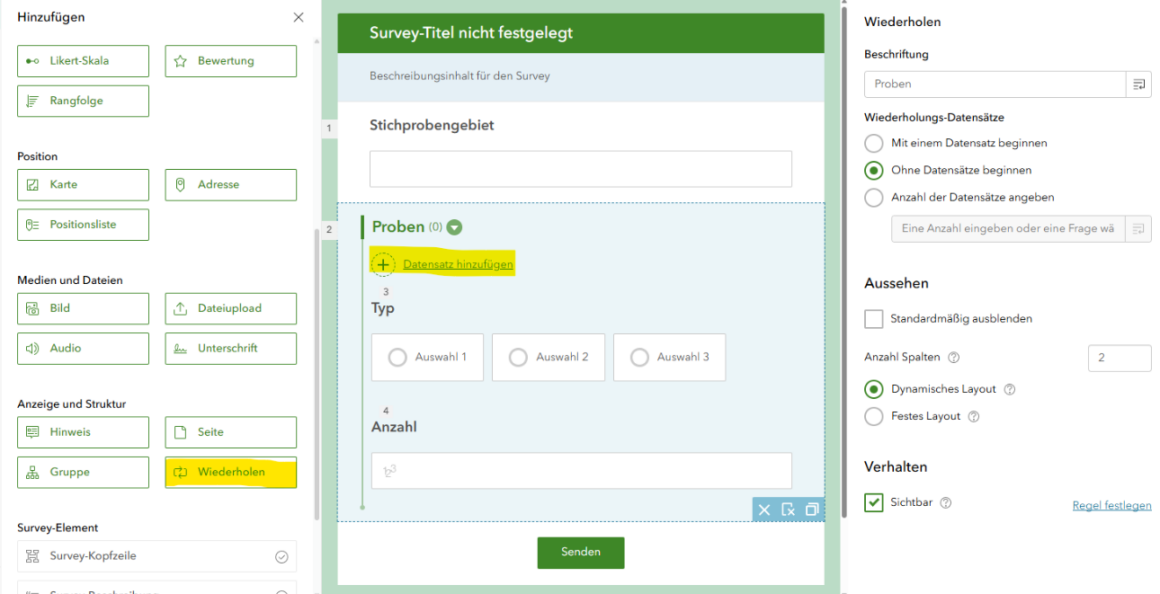The image size is (1160, 594).
Task: Click the Proben repeat title
Action: click(x=398, y=226)
